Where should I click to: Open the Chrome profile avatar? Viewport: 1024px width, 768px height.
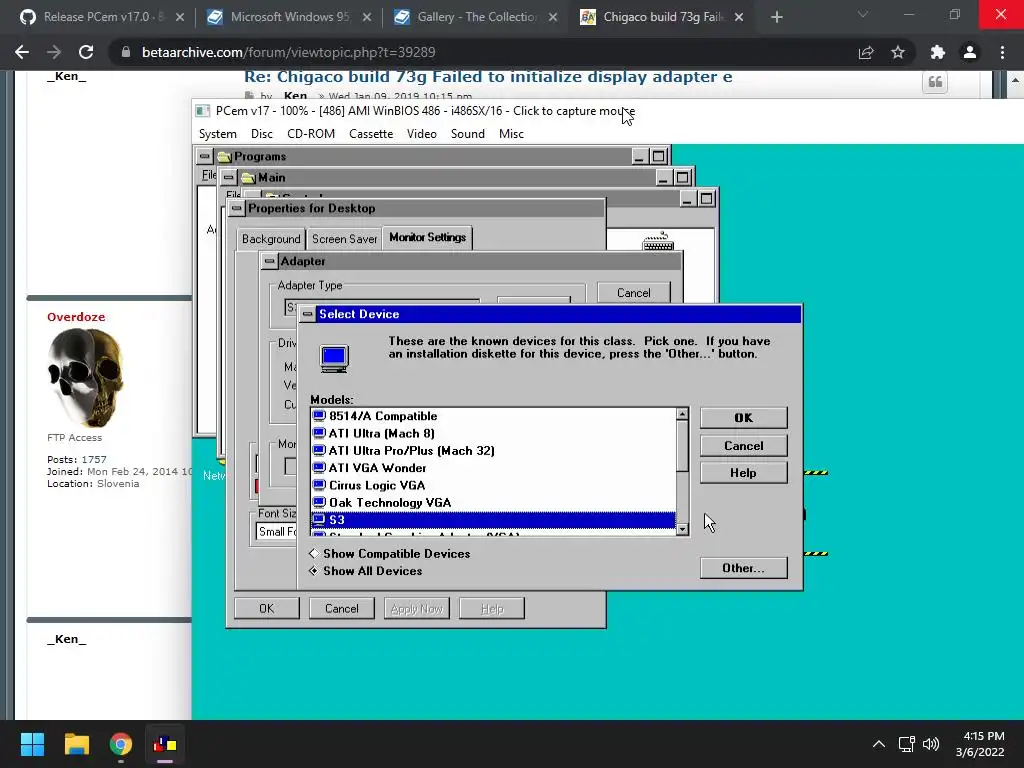970,52
